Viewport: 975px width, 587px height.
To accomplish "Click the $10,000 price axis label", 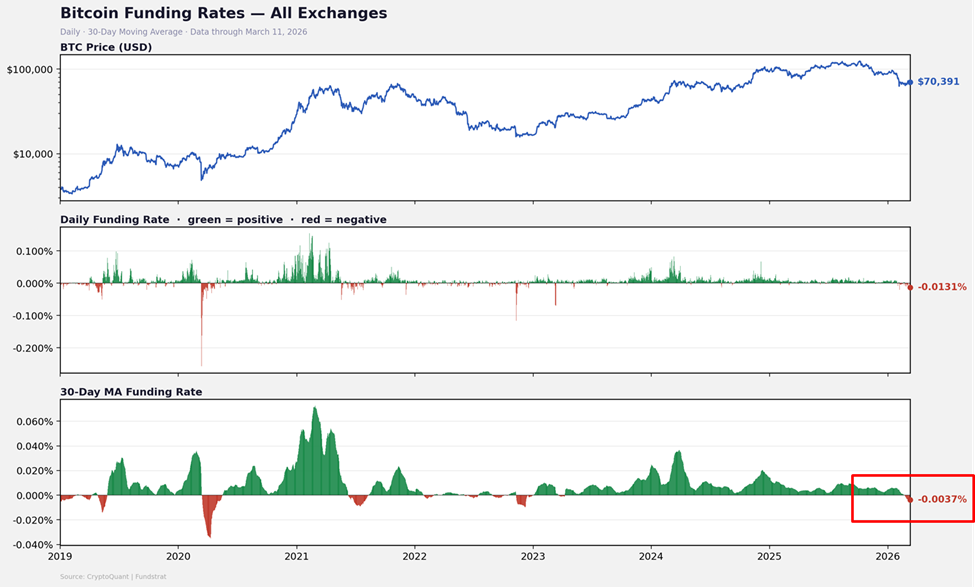I will coord(32,154).
